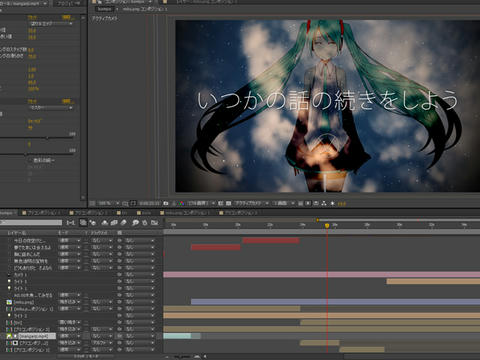The image size is (480, 360).
Task: Open the viewer resolution quality dropdown
Action: [x=202, y=203]
